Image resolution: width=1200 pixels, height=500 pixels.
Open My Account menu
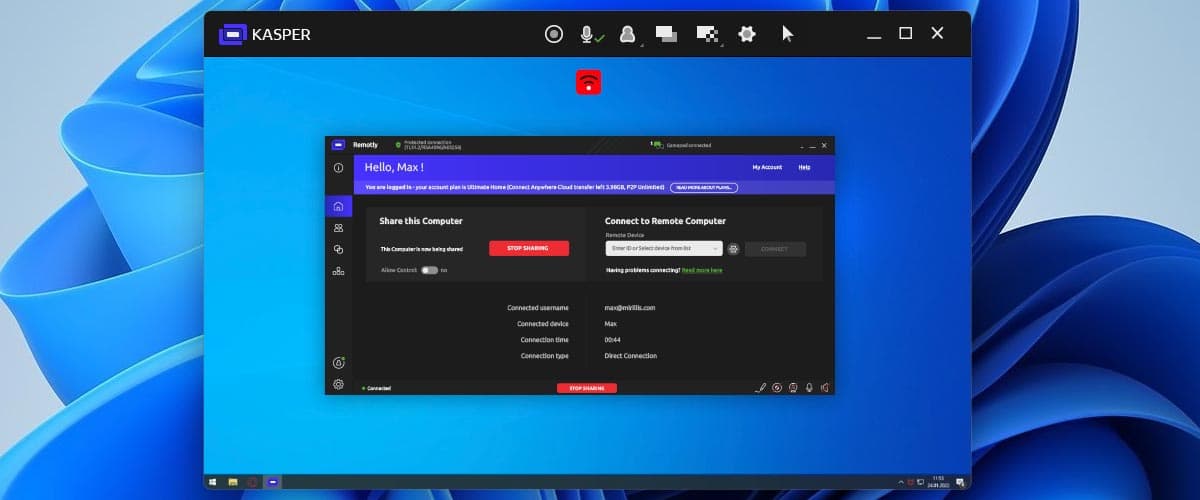[767, 167]
